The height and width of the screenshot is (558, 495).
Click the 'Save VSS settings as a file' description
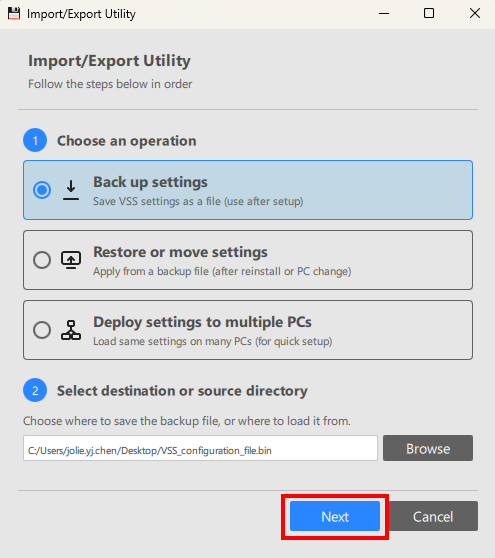tap(198, 201)
